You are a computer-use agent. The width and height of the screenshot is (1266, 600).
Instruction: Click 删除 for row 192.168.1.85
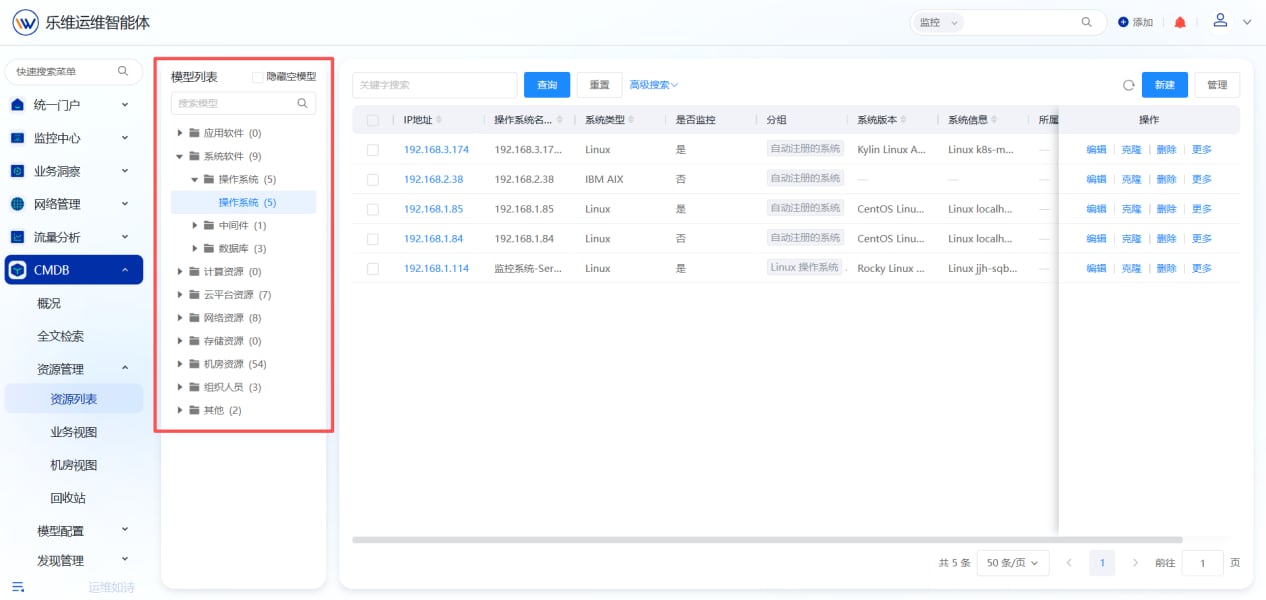click(x=1166, y=209)
